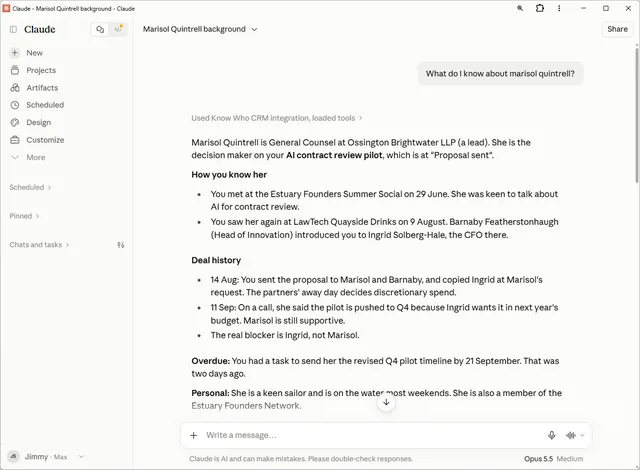Open the Marisol Quintrell background title dropdown
Screen dimensions: 640x470
200,29
